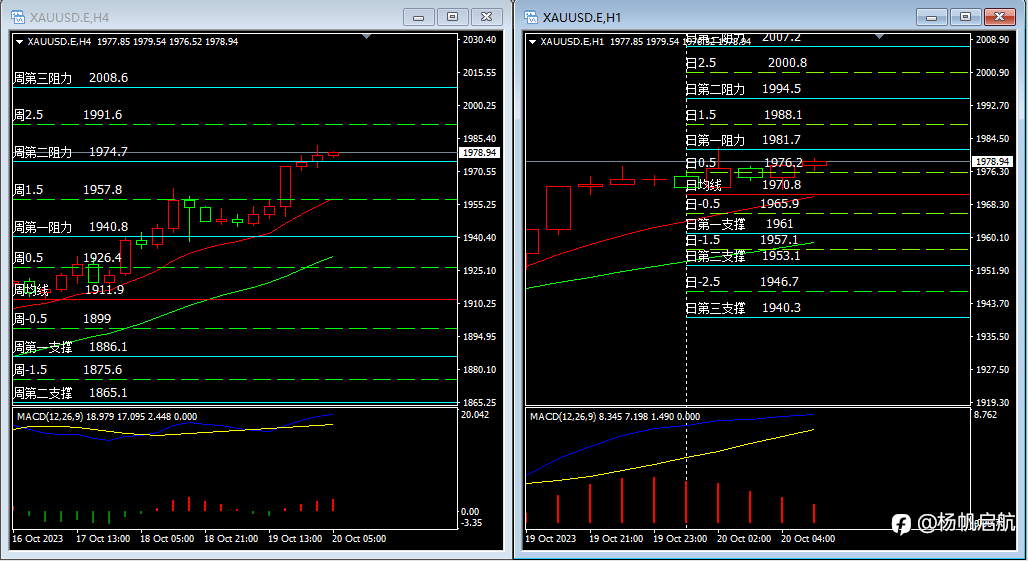Image resolution: width=1028 pixels, height=561 pixels.
Task: Click daily first resistance 1981.7 label
Action: [743, 140]
